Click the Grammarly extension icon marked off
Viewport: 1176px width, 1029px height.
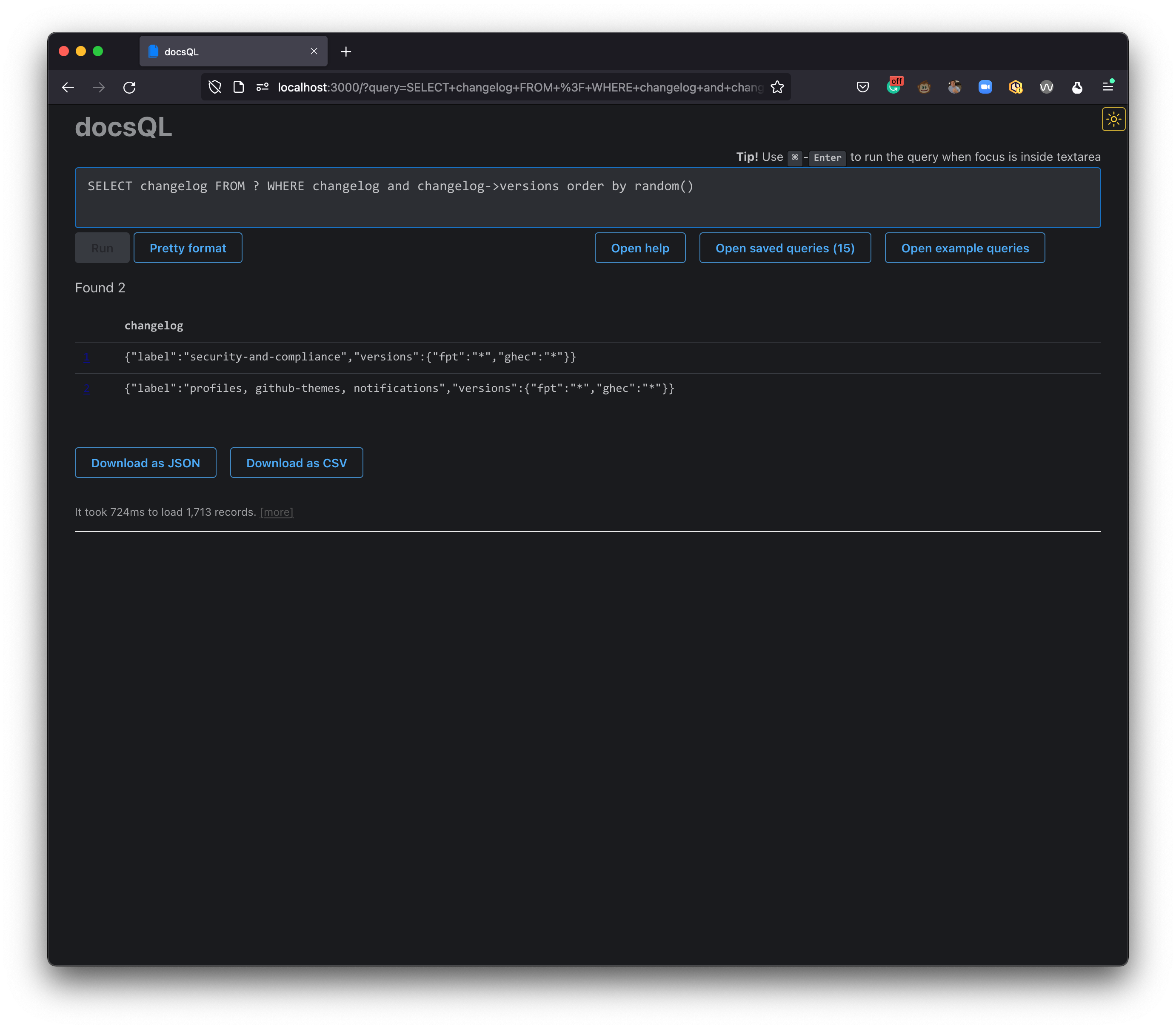(x=893, y=87)
